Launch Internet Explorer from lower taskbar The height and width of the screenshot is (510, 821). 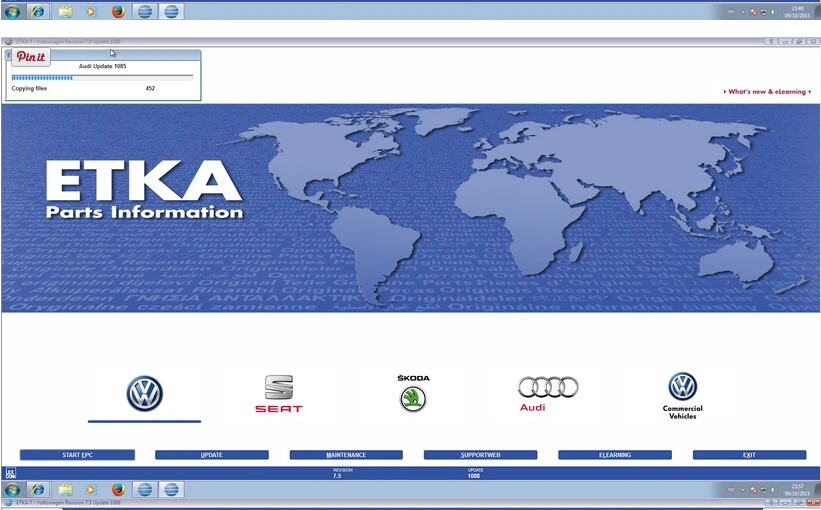(38, 490)
